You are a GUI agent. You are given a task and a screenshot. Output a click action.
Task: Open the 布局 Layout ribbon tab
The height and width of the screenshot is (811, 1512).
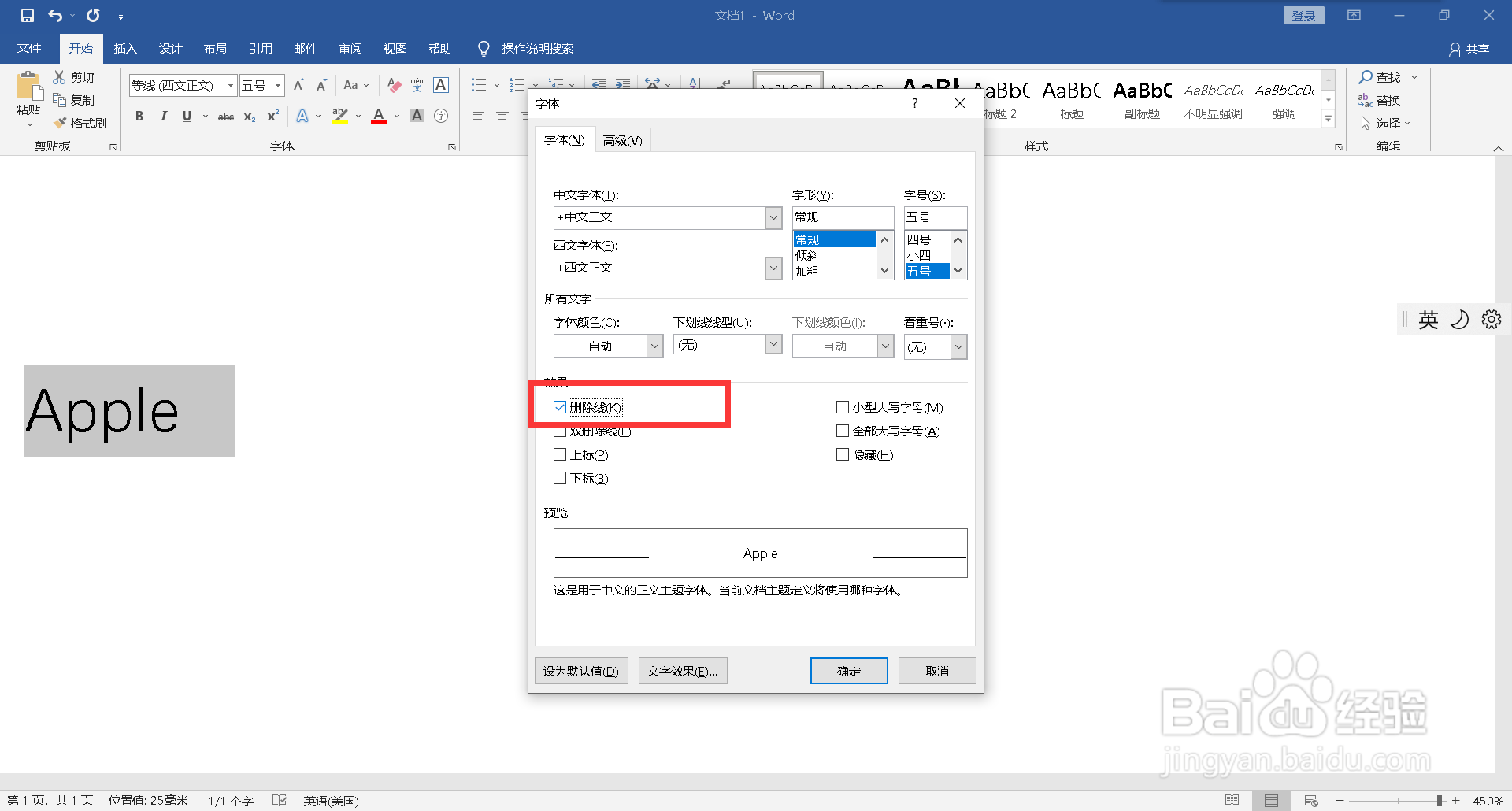point(215,48)
